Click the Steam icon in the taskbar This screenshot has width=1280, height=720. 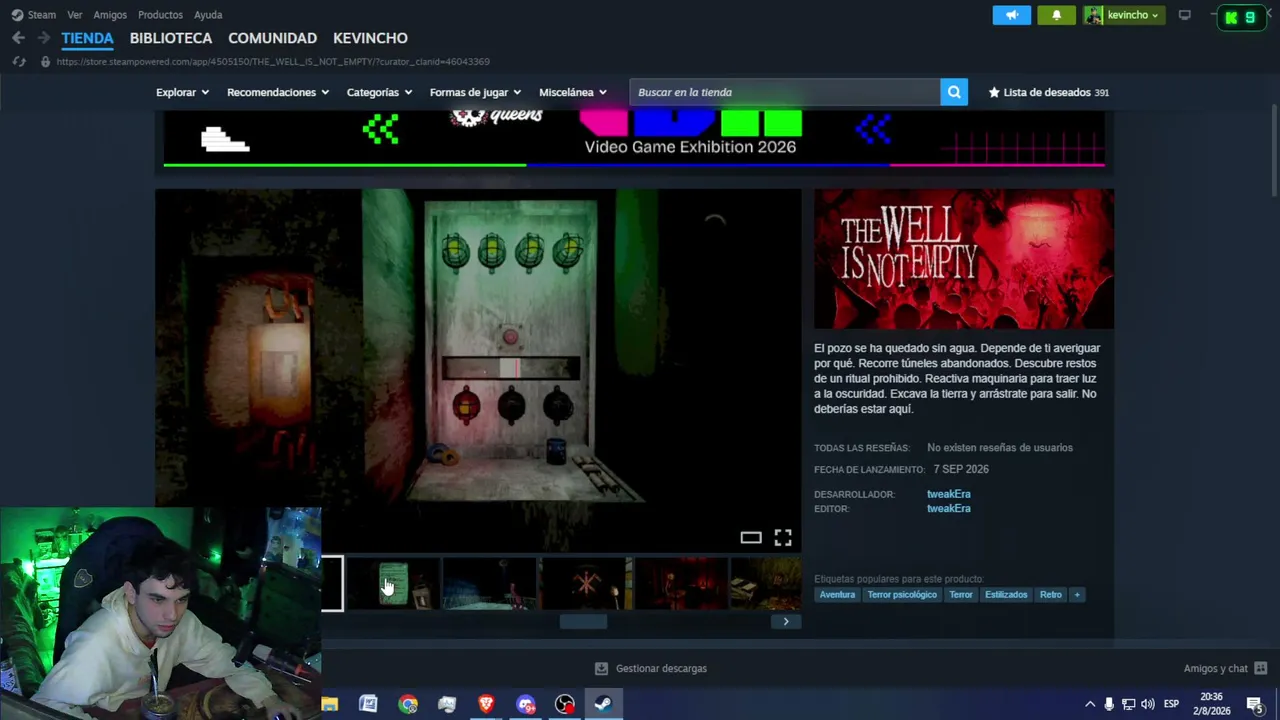603,704
